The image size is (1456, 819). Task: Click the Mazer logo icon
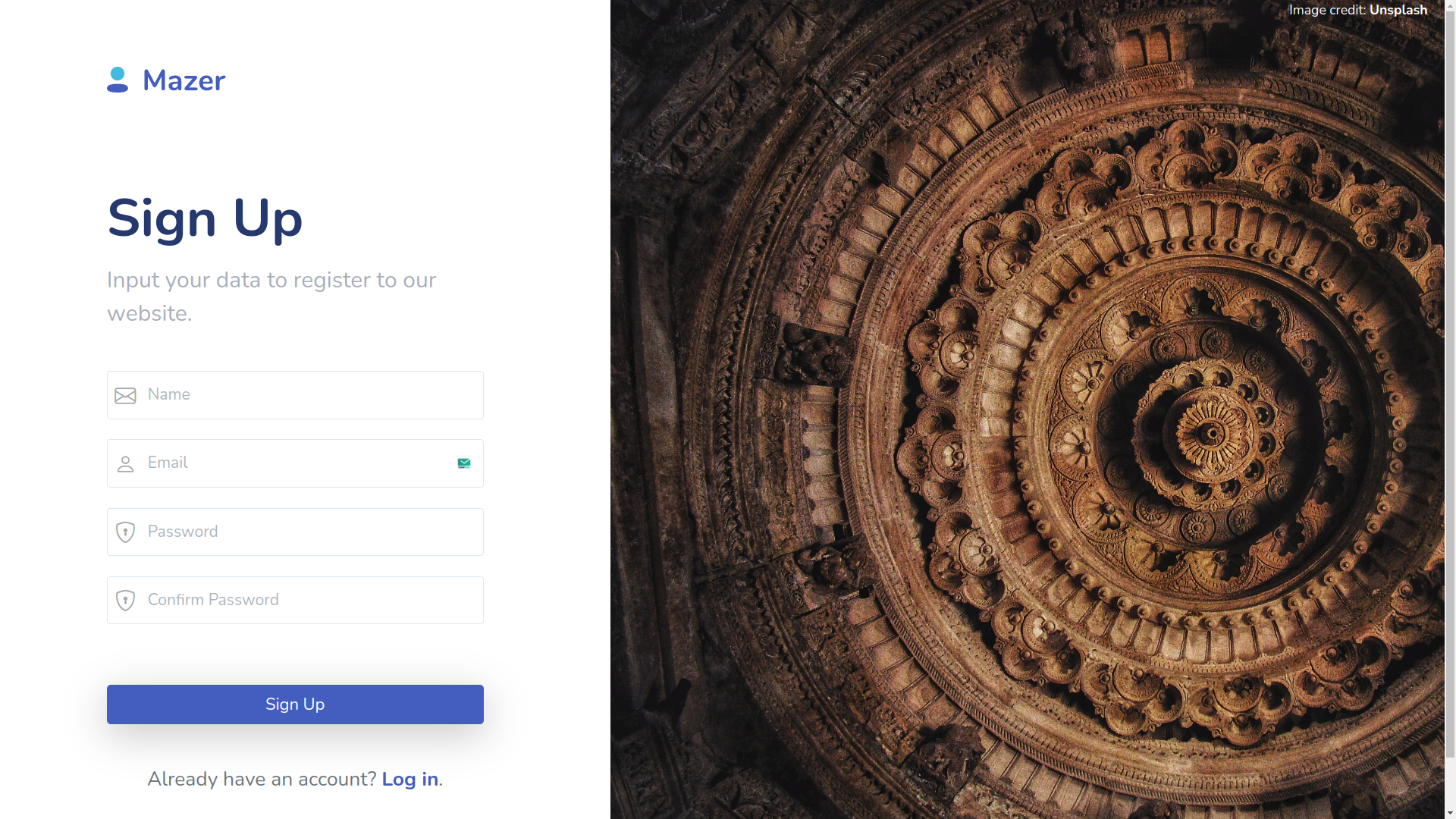(118, 80)
